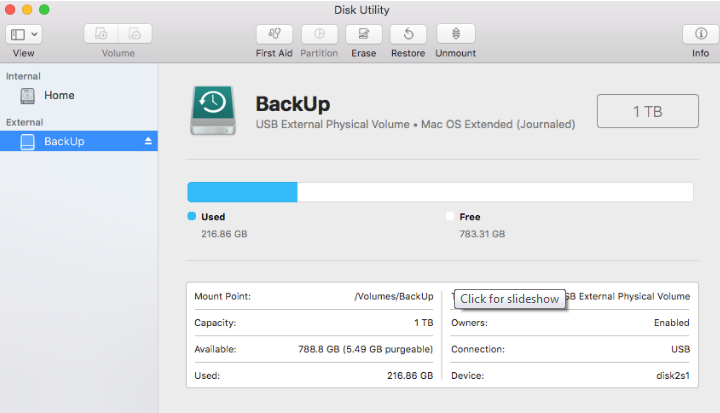Click the '/Volumes/BackUp' mount point value
720x413 pixels.
(394, 296)
